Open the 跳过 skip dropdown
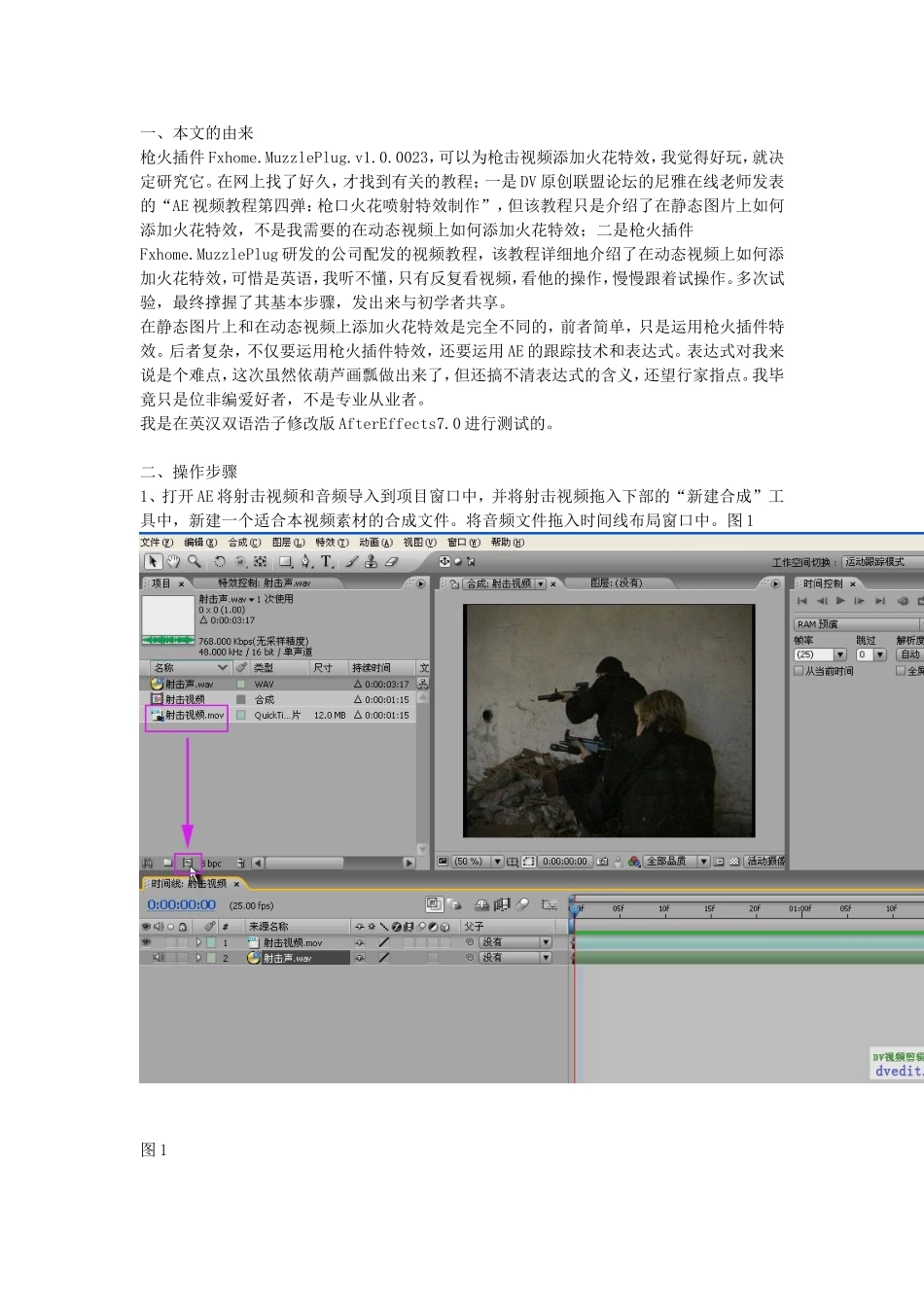Viewport: 924px width, 1307px height. coord(880,654)
